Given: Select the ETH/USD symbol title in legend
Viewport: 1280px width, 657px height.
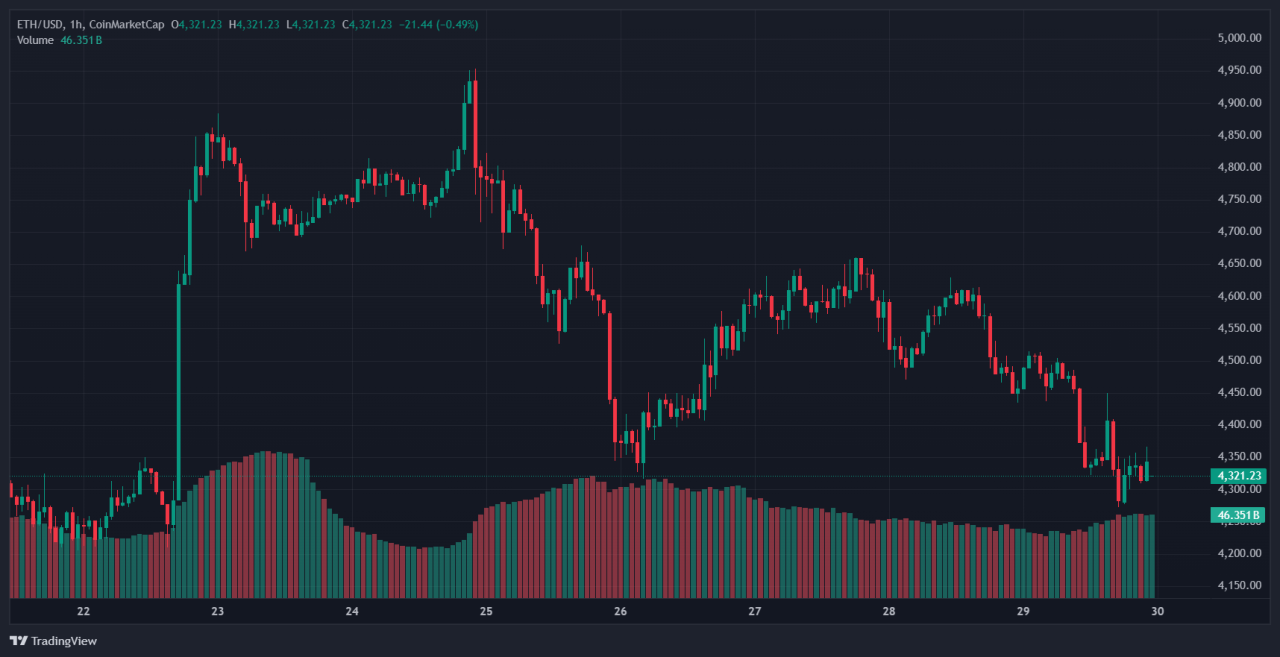Looking at the screenshot, I should pyautogui.click(x=40, y=24).
